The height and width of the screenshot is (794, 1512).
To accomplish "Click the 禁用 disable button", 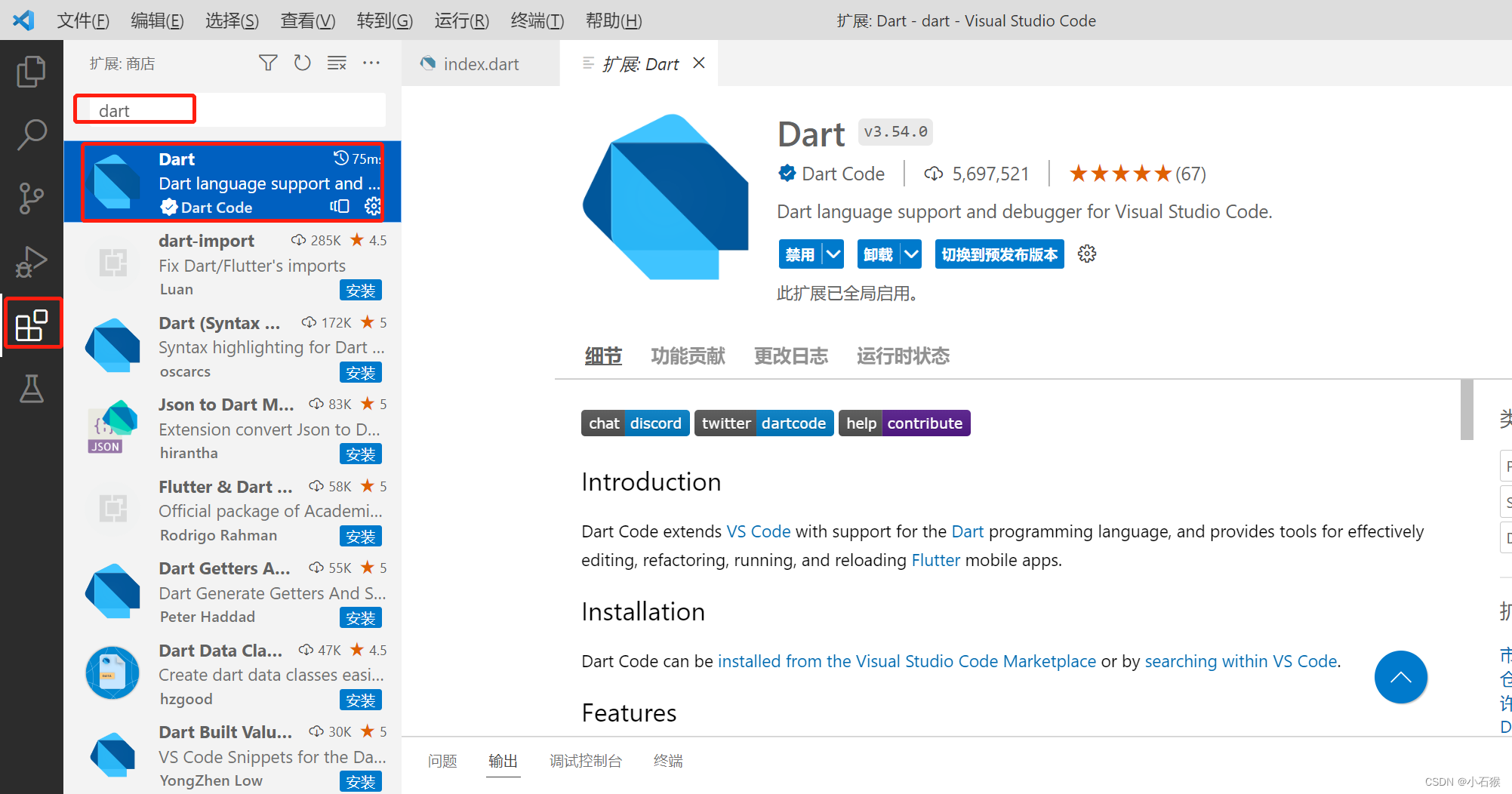I will 800,254.
